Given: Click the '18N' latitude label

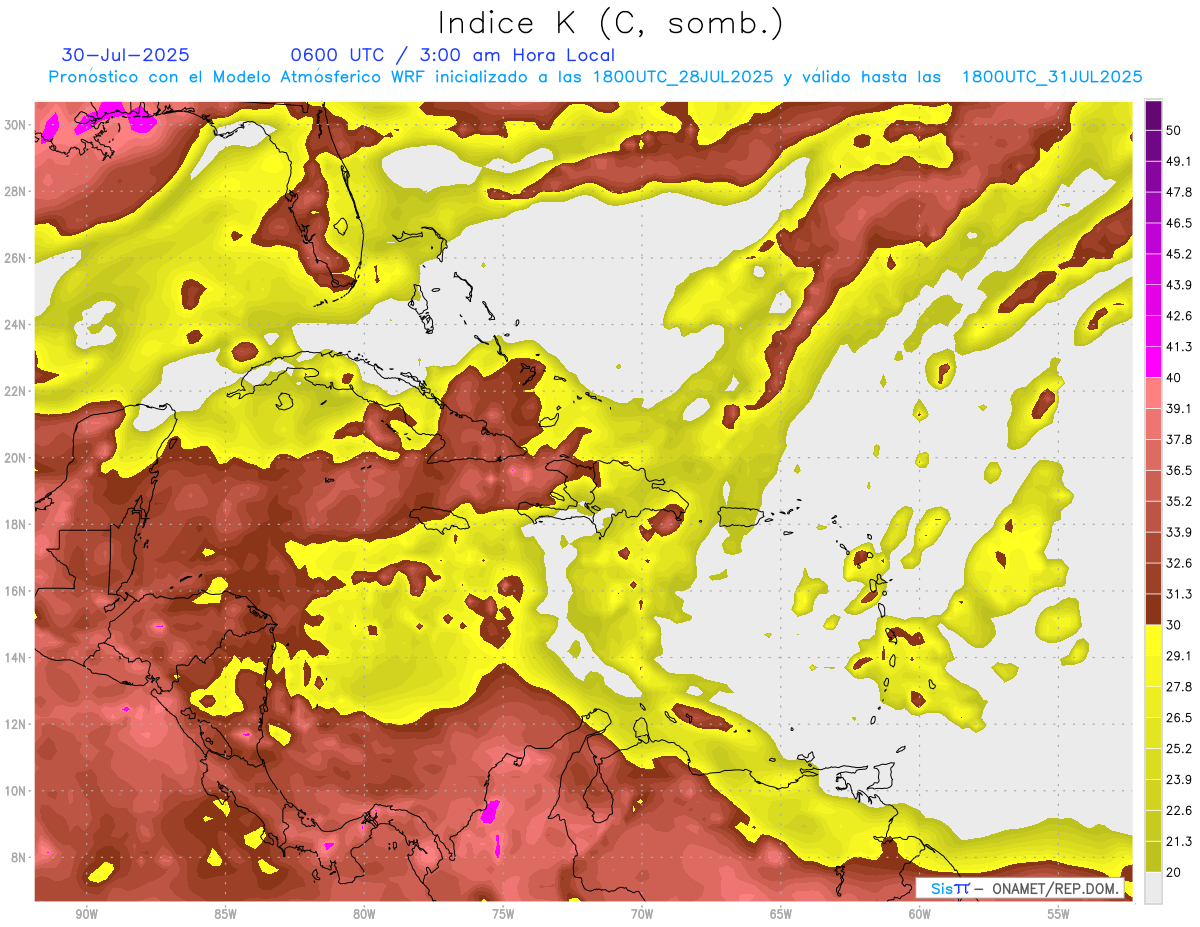Looking at the screenshot, I should [x=17, y=524].
